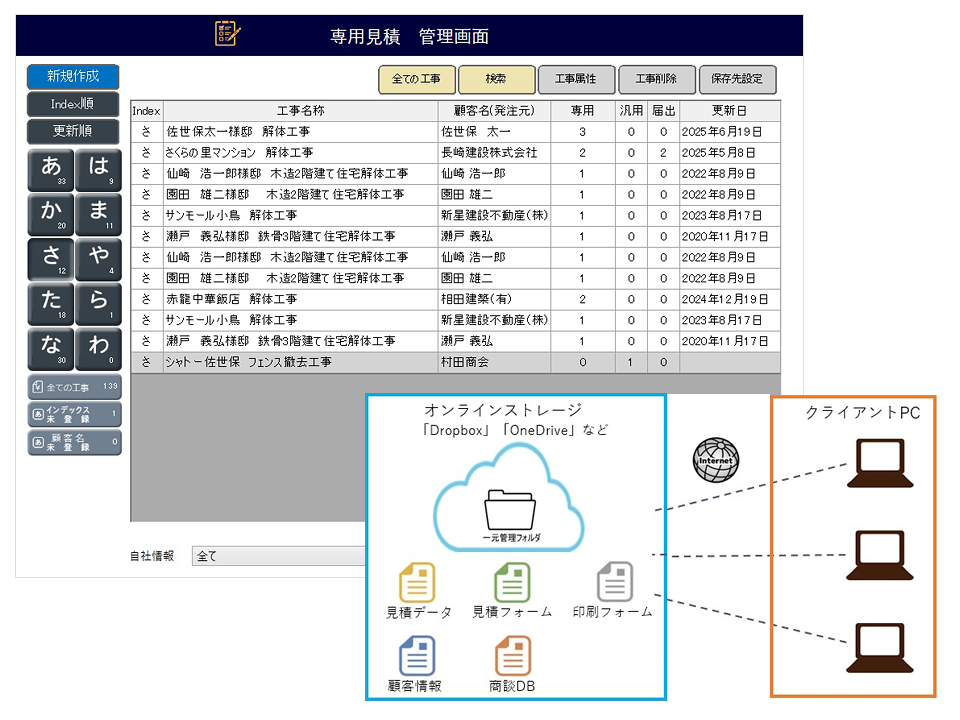This screenshot has height=720, width=960.
Task: Click the 見積データ yellow document icon
Action: [x=418, y=583]
